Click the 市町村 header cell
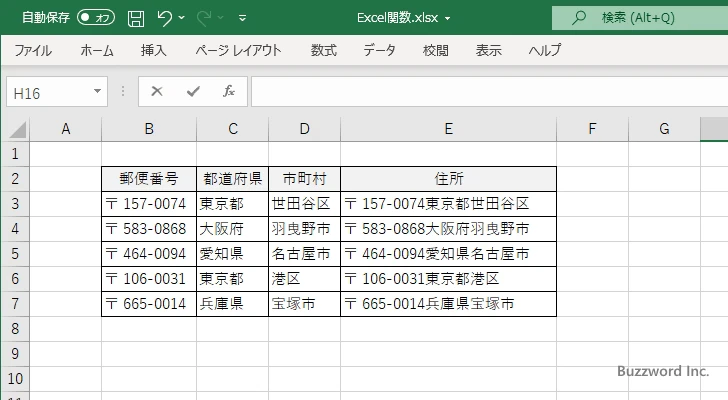Screen dimensions: 728x400 point(305,179)
